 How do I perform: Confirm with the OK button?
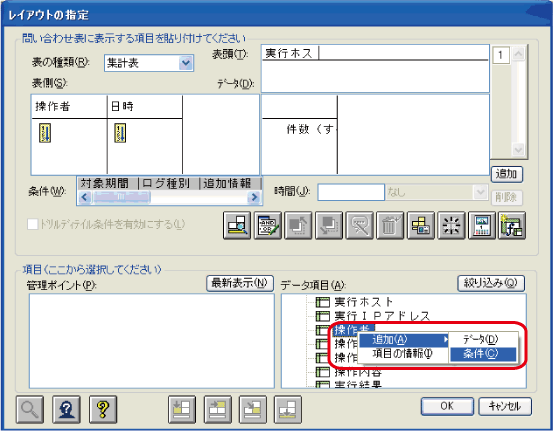click(x=447, y=407)
